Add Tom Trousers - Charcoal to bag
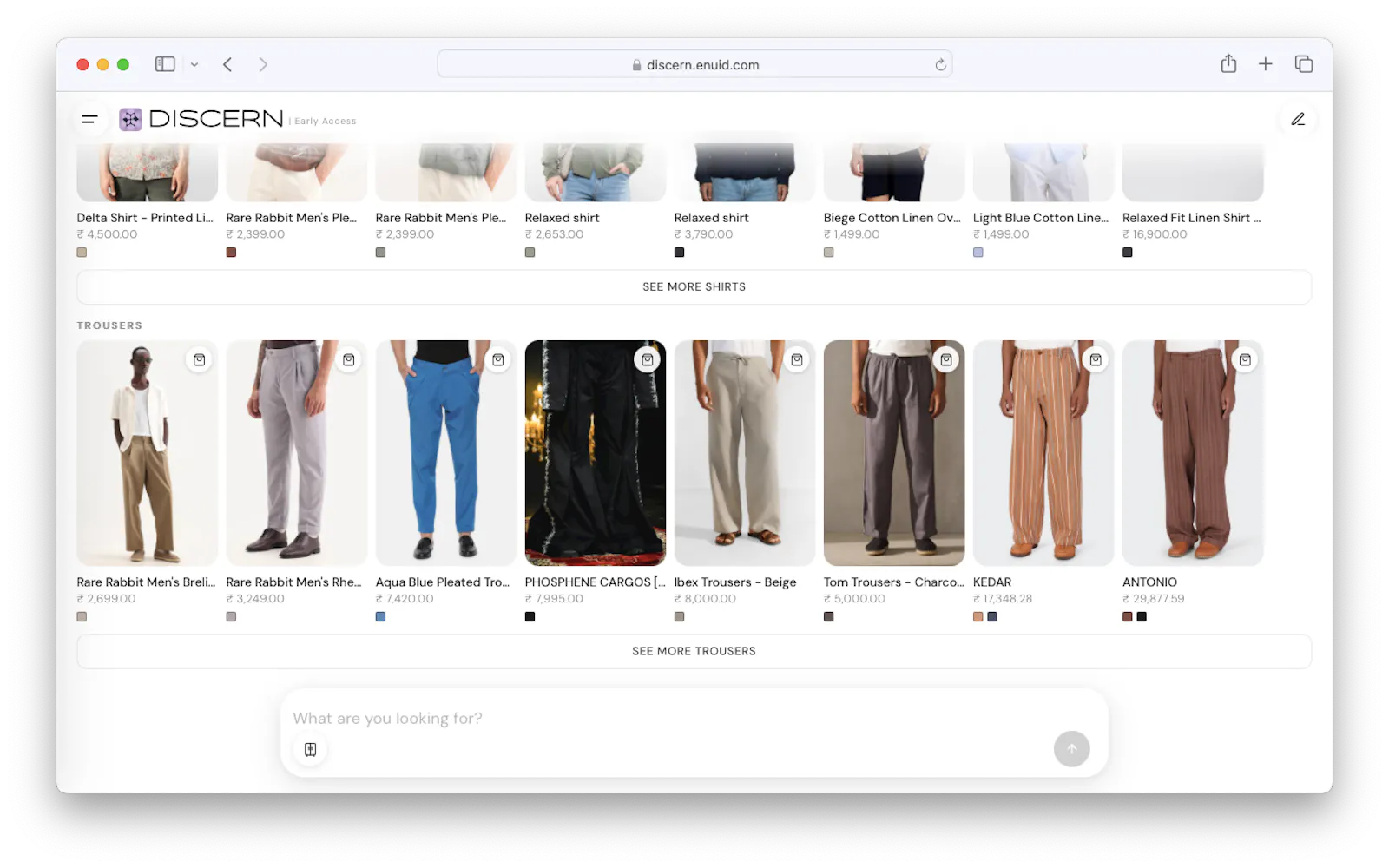Screen dimensions: 1389x868 pos(946,360)
